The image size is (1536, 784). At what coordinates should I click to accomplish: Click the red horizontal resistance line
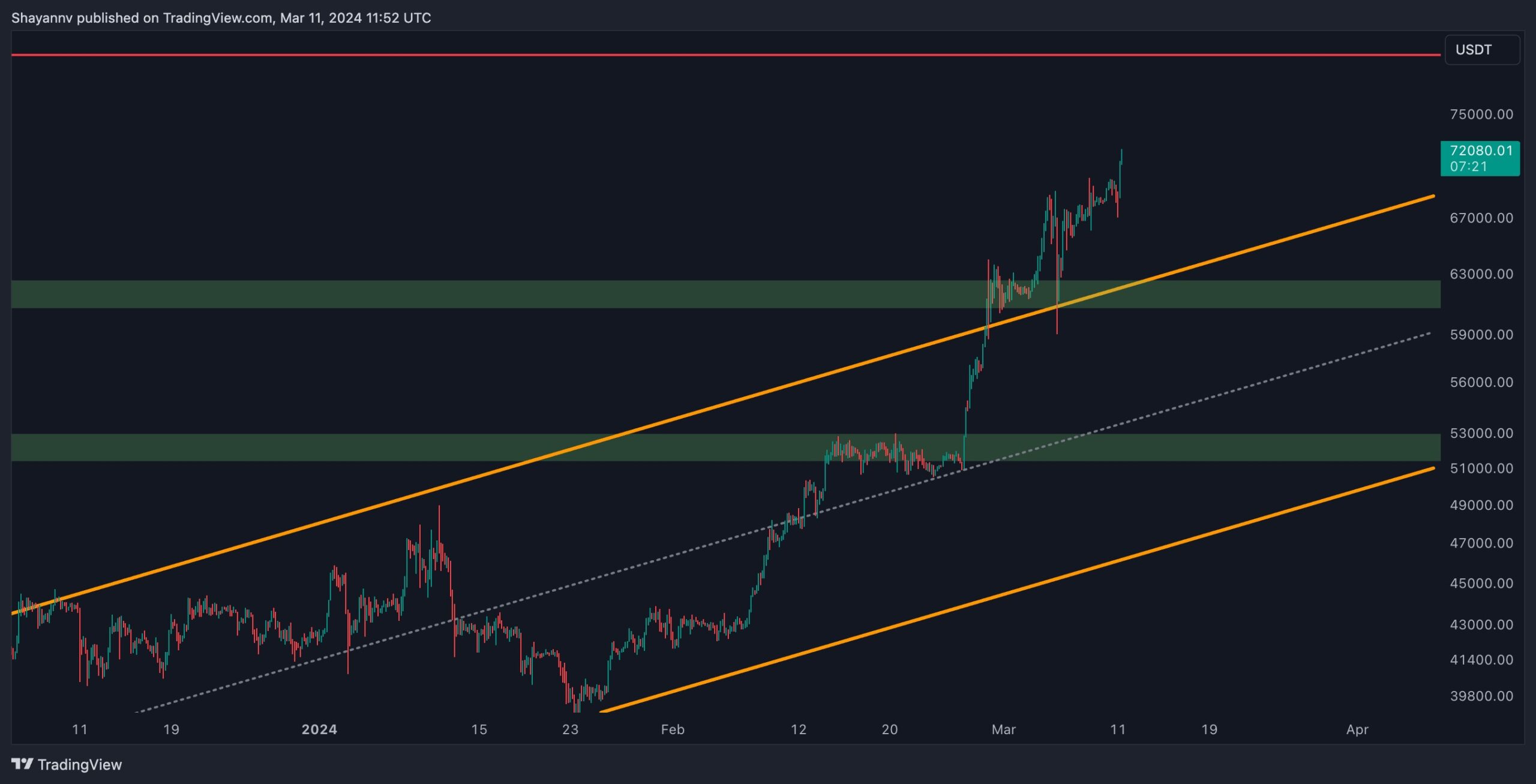(720, 55)
